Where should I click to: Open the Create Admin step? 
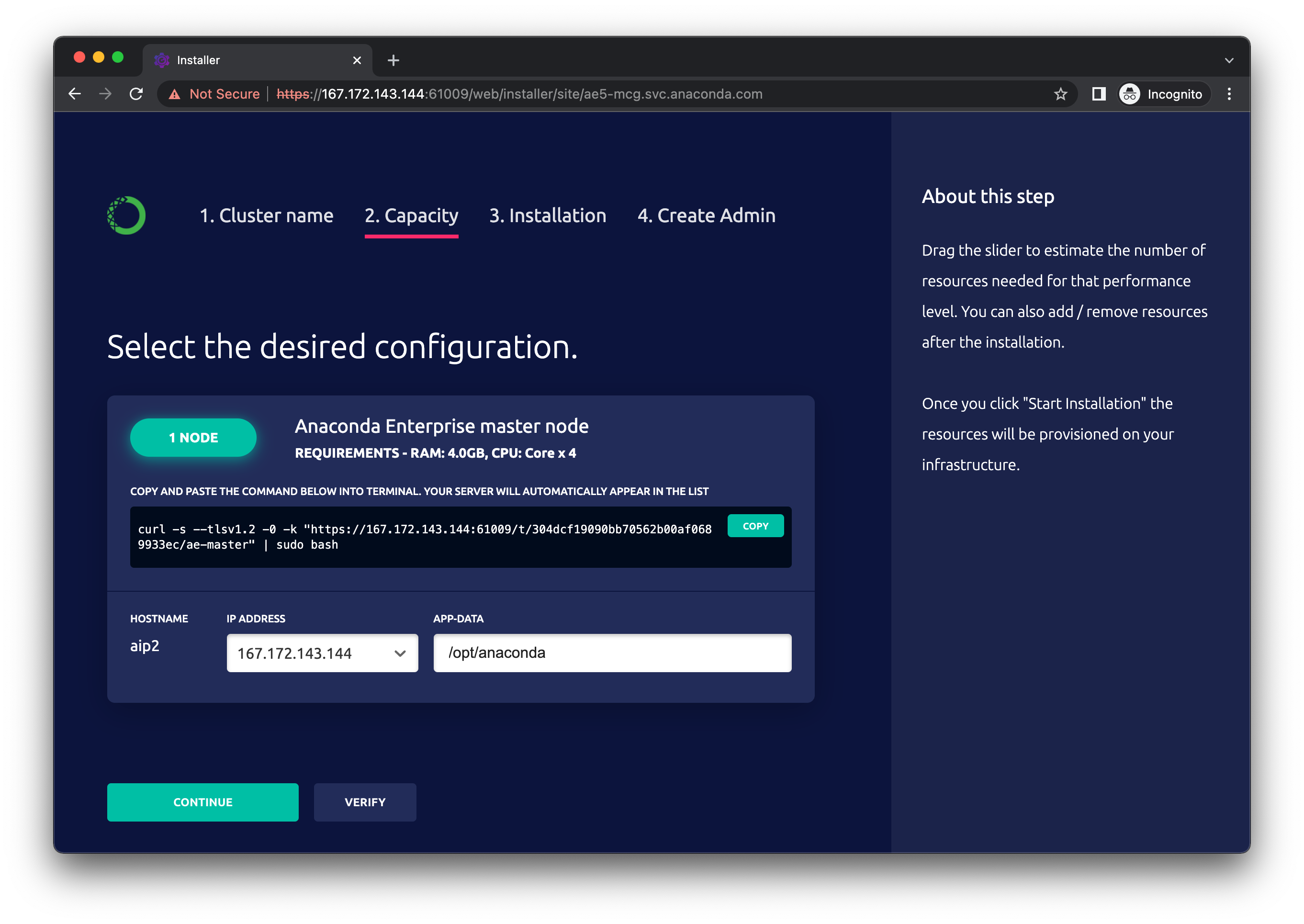point(706,215)
